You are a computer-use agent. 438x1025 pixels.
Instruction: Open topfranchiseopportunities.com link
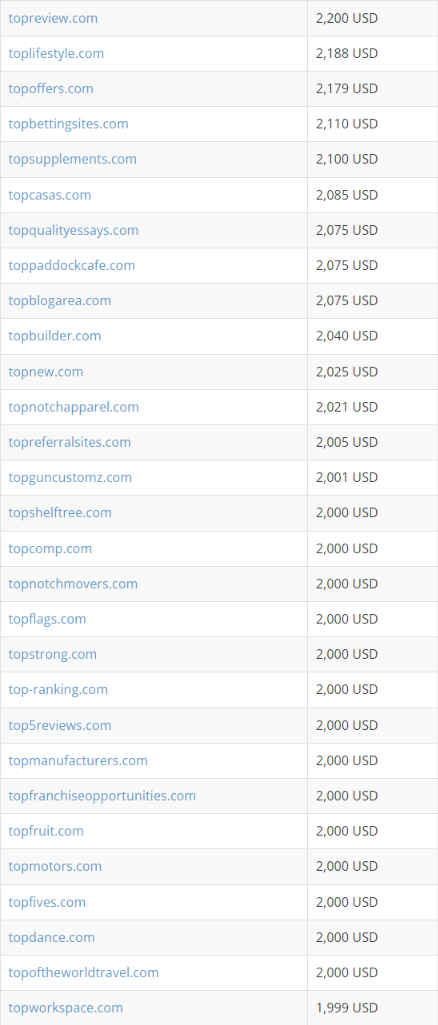point(102,796)
